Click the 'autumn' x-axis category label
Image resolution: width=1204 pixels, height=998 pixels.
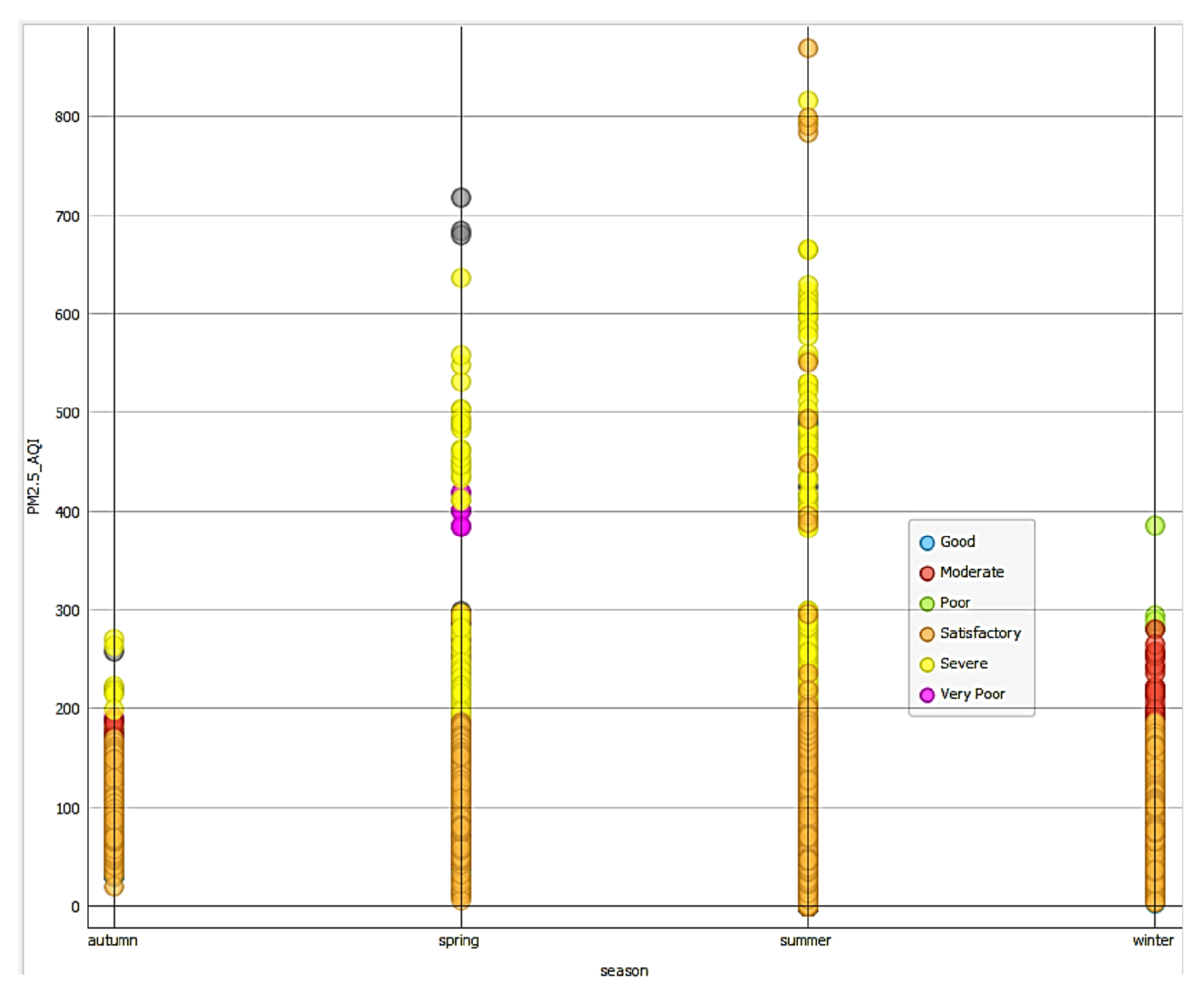[x=112, y=940]
